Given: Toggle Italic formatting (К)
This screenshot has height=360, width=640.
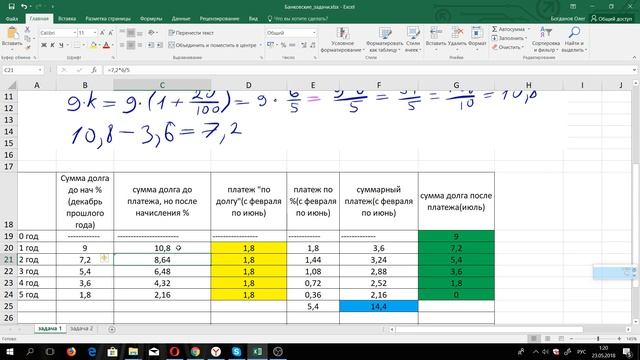Looking at the screenshot, I should coord(52,45).
